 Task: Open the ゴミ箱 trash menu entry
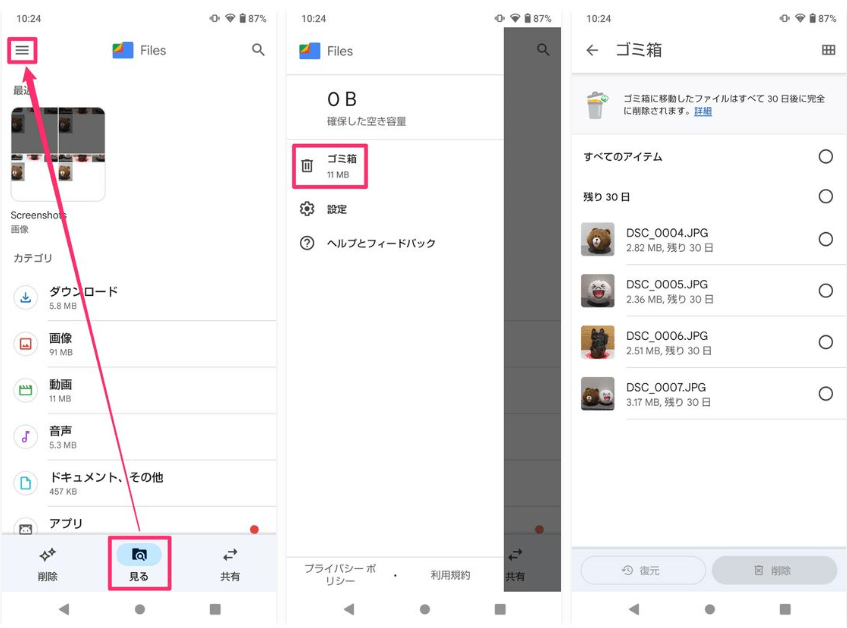pyautogui.click(x=330, y=166)
